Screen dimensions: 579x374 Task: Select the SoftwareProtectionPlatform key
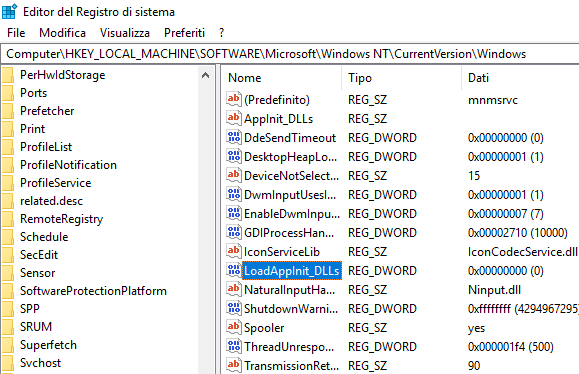93,291
